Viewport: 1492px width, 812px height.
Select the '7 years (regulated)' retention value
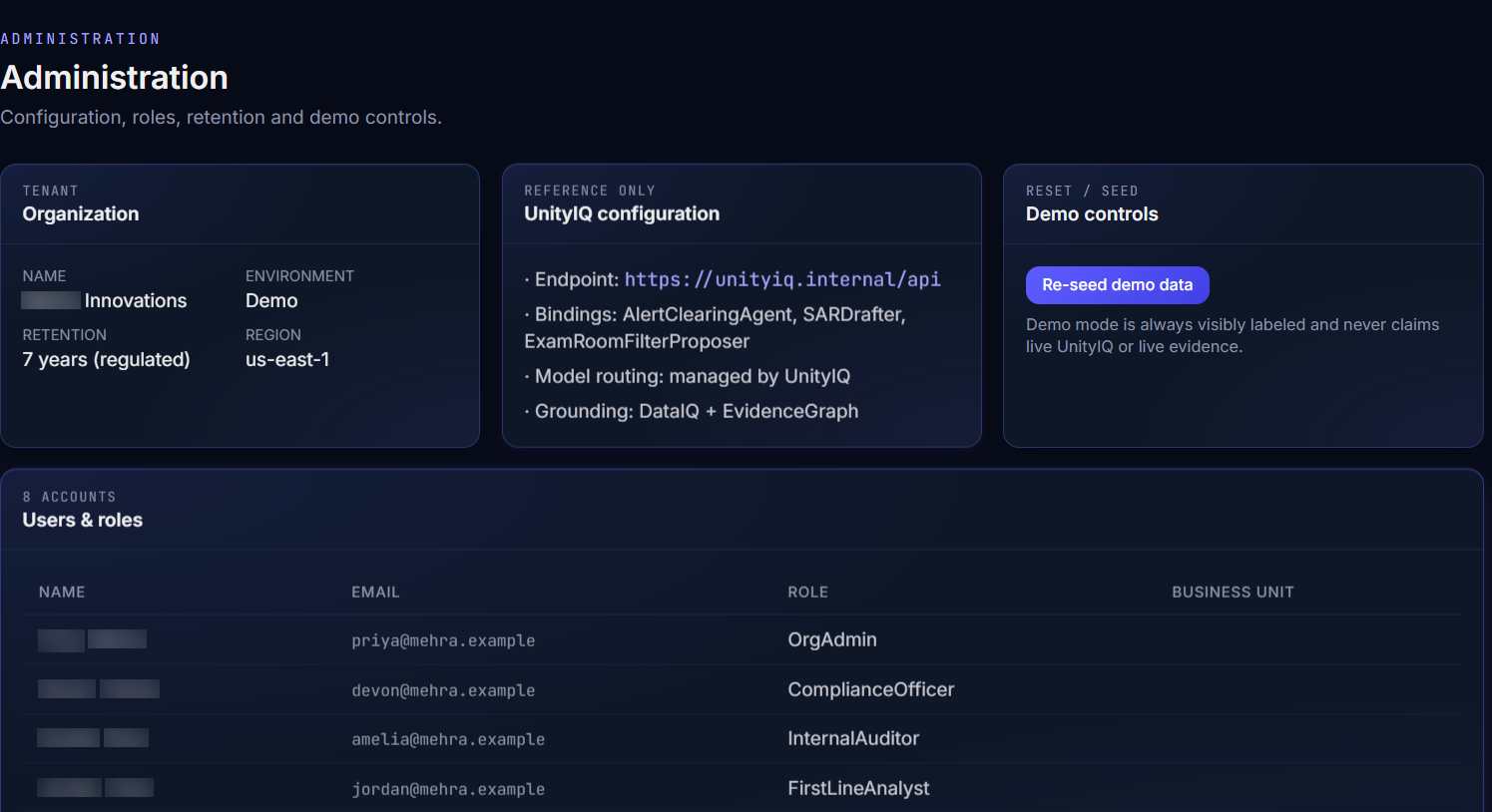(106, 359)
